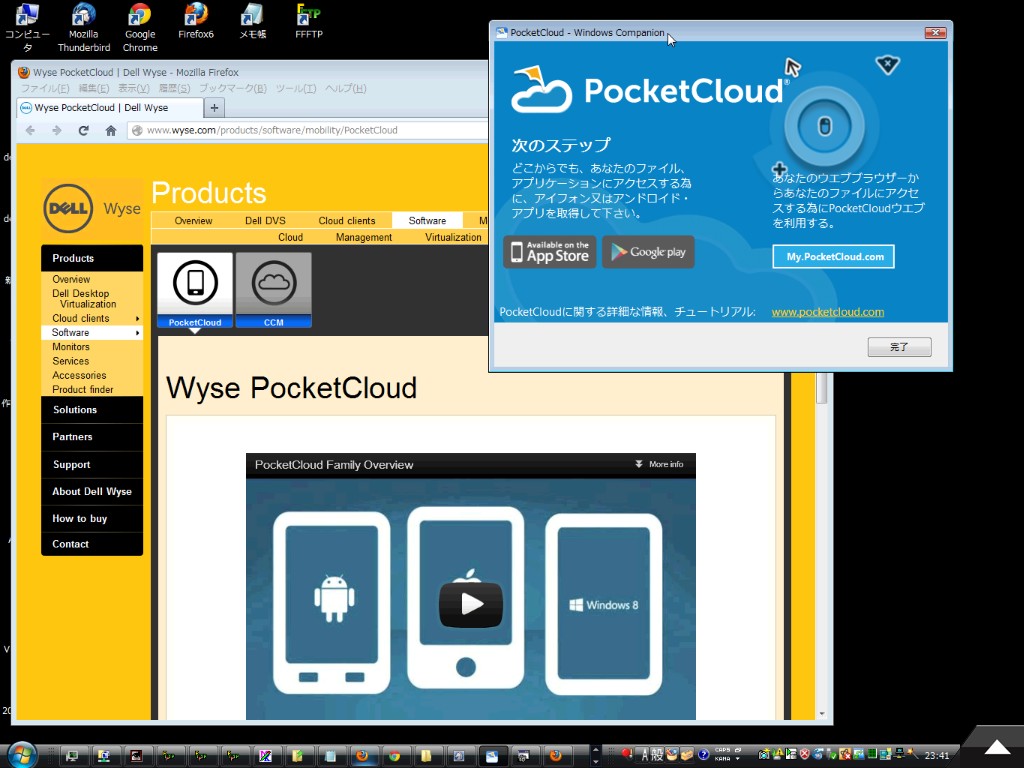Switch to the Overview products tab
1024x768 pixels.
pyautogui.click(x=193, y=221)
